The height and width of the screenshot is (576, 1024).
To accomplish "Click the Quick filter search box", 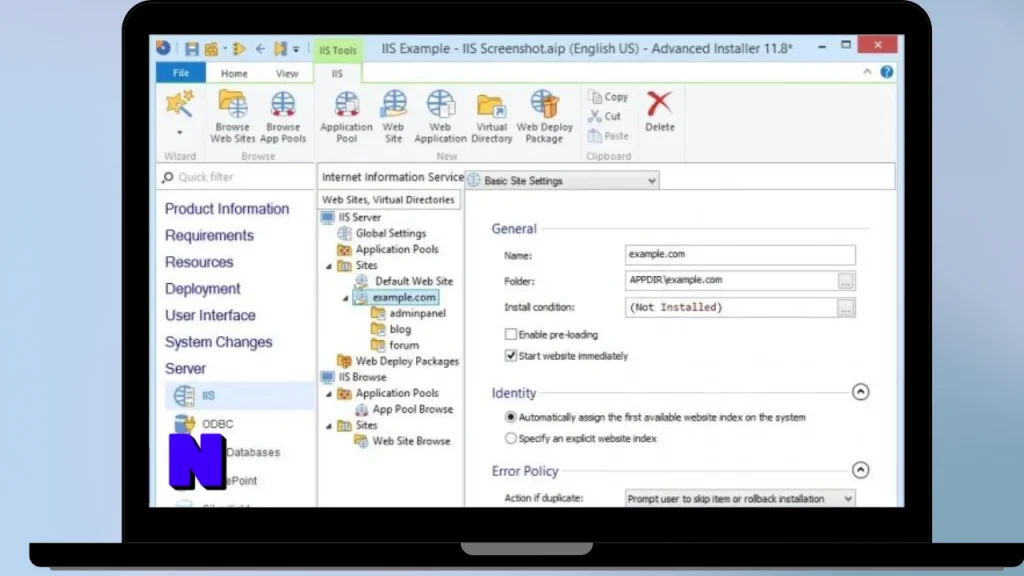I will pyautogui.click(x=236, y=177).
